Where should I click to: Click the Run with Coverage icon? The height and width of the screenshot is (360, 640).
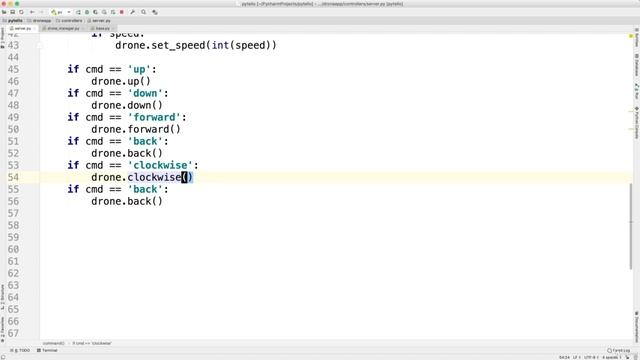coord(96,12)
